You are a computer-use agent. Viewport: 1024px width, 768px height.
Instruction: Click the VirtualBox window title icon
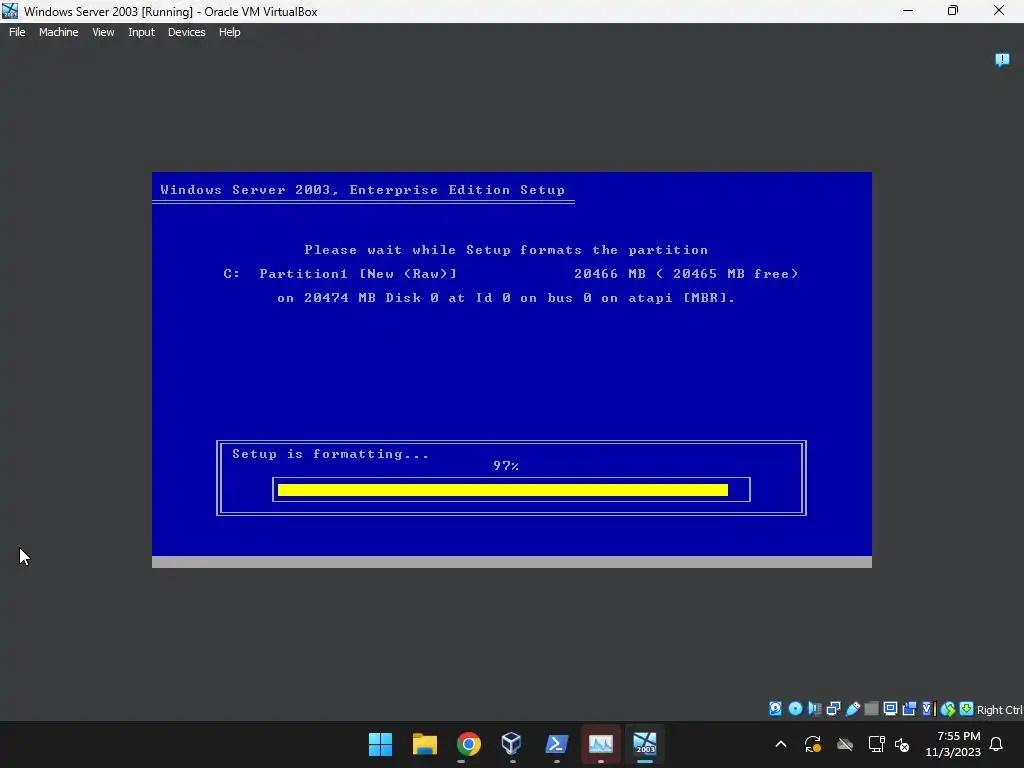point(10,11)
